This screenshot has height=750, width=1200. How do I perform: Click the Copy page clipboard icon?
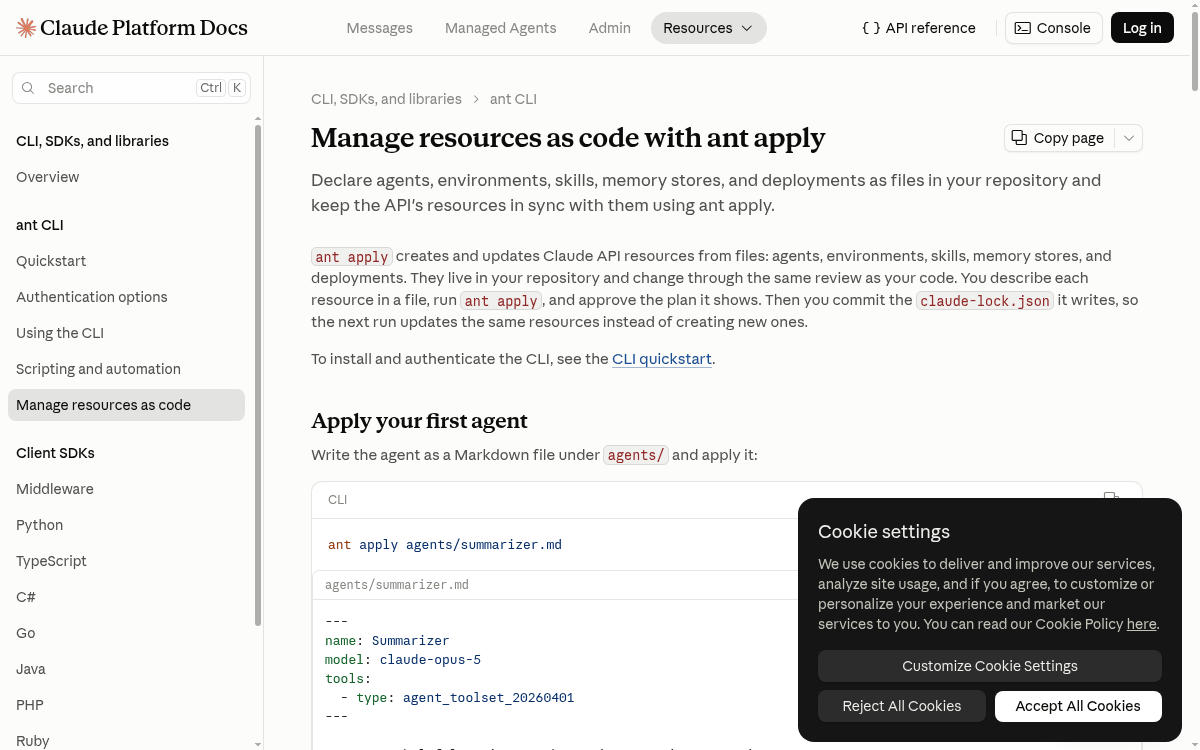[x=1019, y=138]
